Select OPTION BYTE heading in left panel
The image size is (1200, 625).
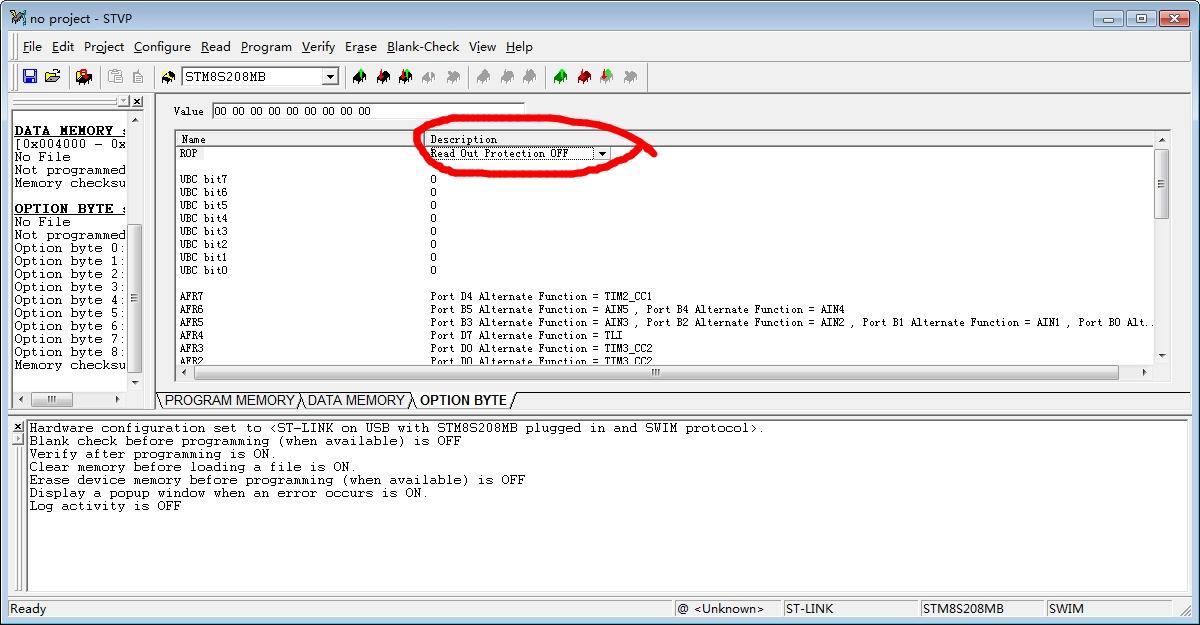click(70, 209)
